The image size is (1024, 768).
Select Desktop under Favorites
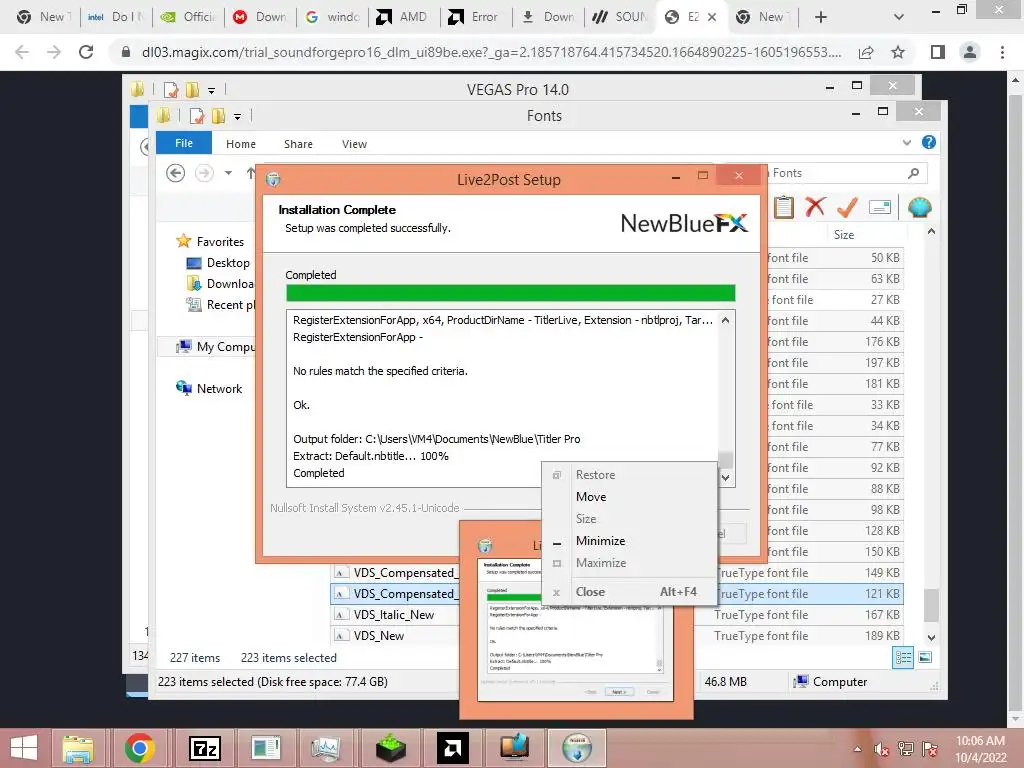coord(228,263)
